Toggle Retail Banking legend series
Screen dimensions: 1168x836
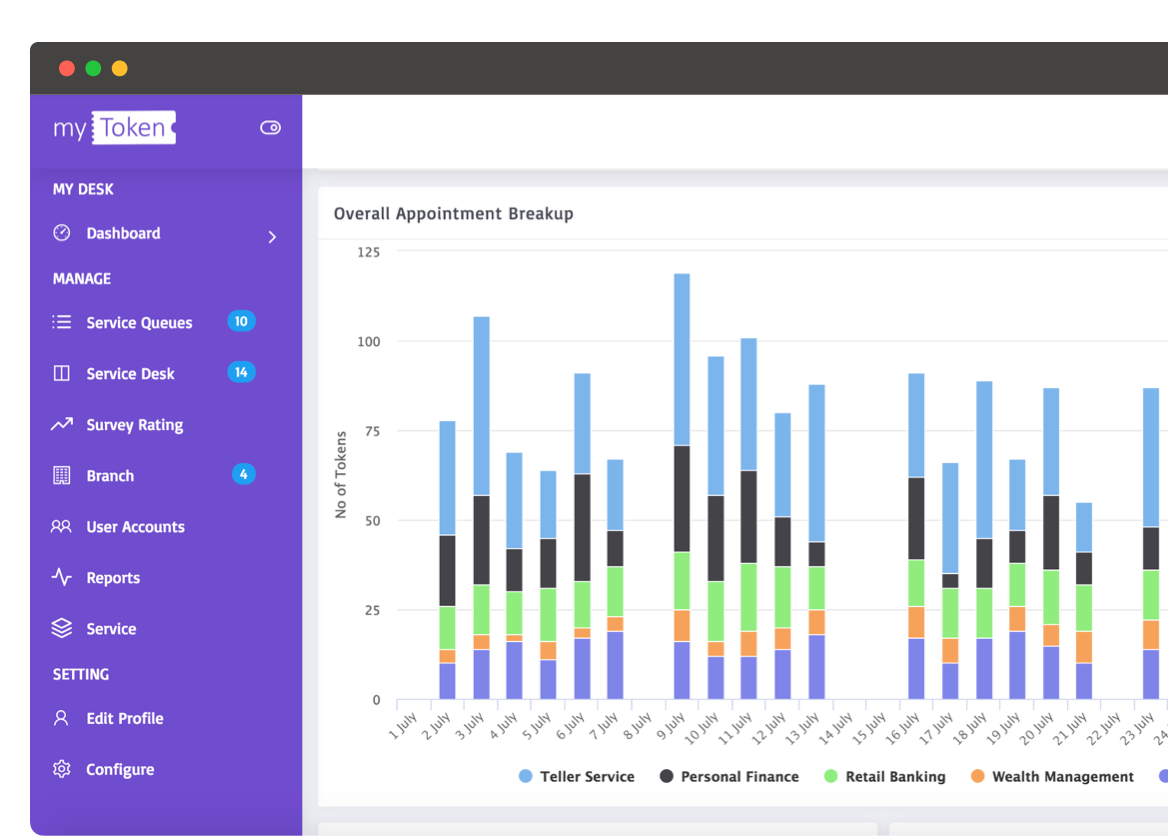[885, 776]
